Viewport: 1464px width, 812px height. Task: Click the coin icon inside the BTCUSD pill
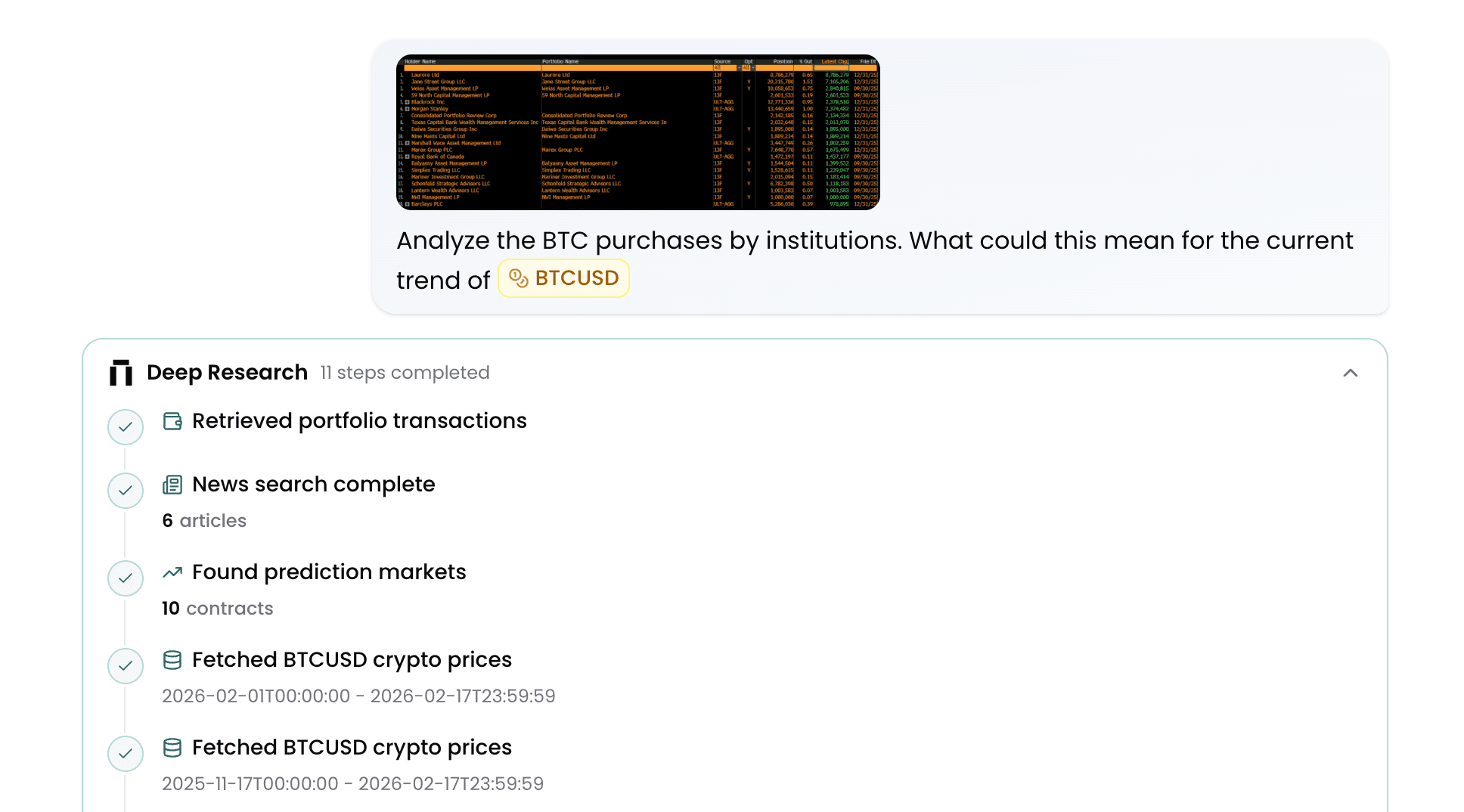click(x=518, y=277)
